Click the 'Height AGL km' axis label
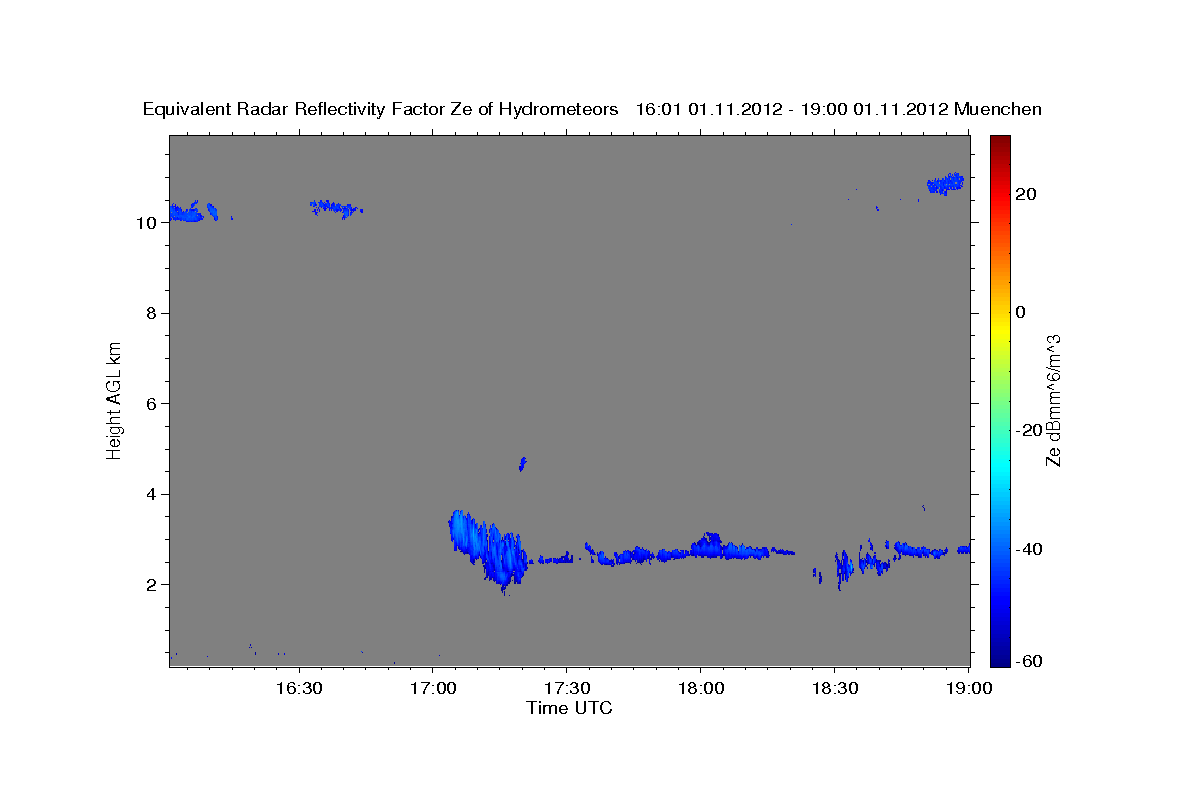This screenshot has height=800, width=1200. coord(114,399)
